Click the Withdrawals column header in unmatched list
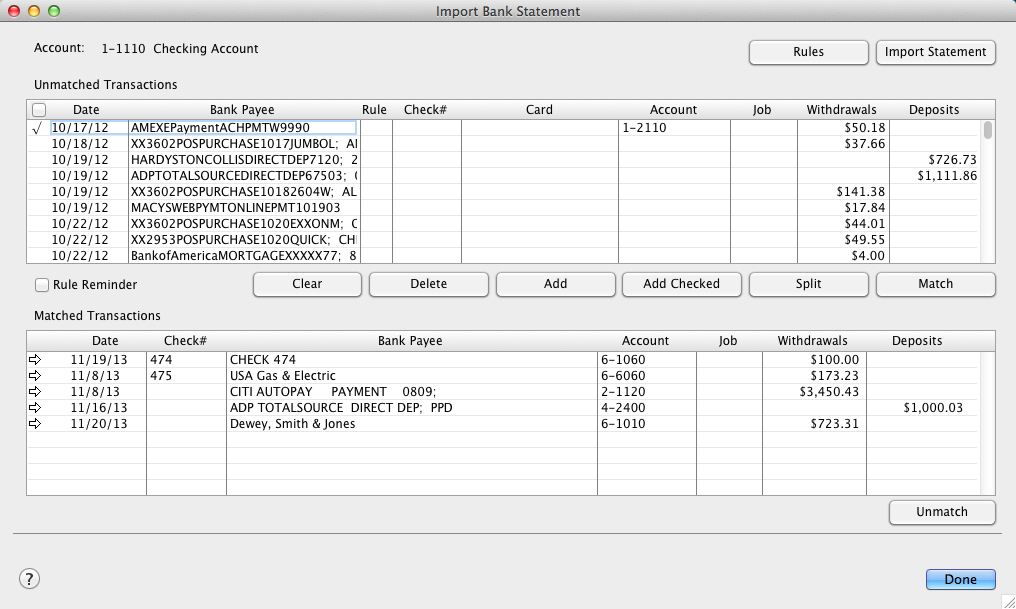The width and height of the screenshot is (1016, 609). [x=841, y=110]
